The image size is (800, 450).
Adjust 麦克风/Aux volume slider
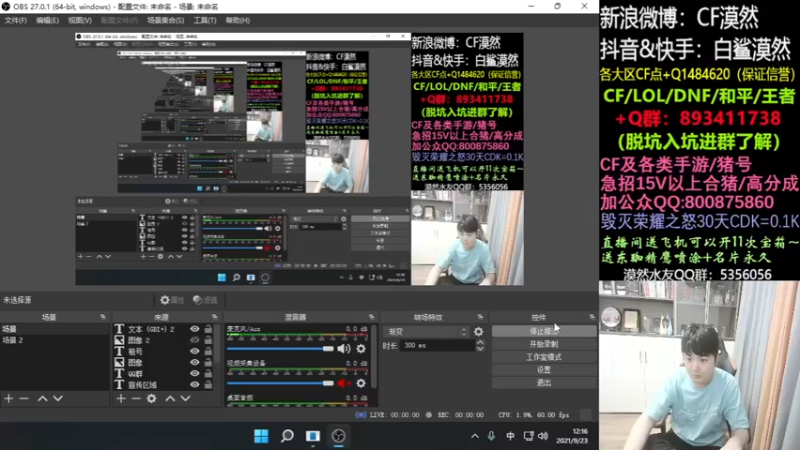280,349
